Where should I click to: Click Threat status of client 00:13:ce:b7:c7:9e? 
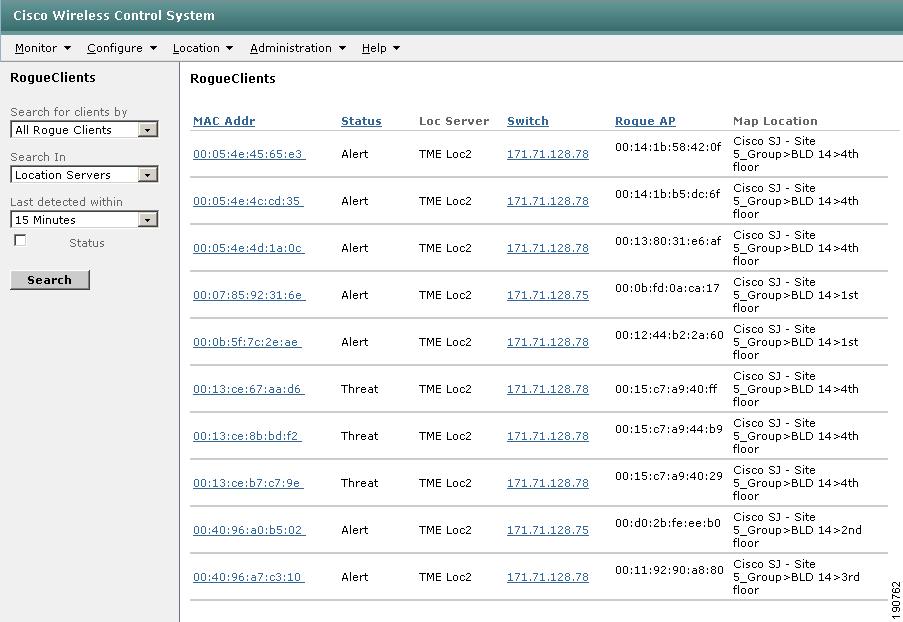[359, 483]
